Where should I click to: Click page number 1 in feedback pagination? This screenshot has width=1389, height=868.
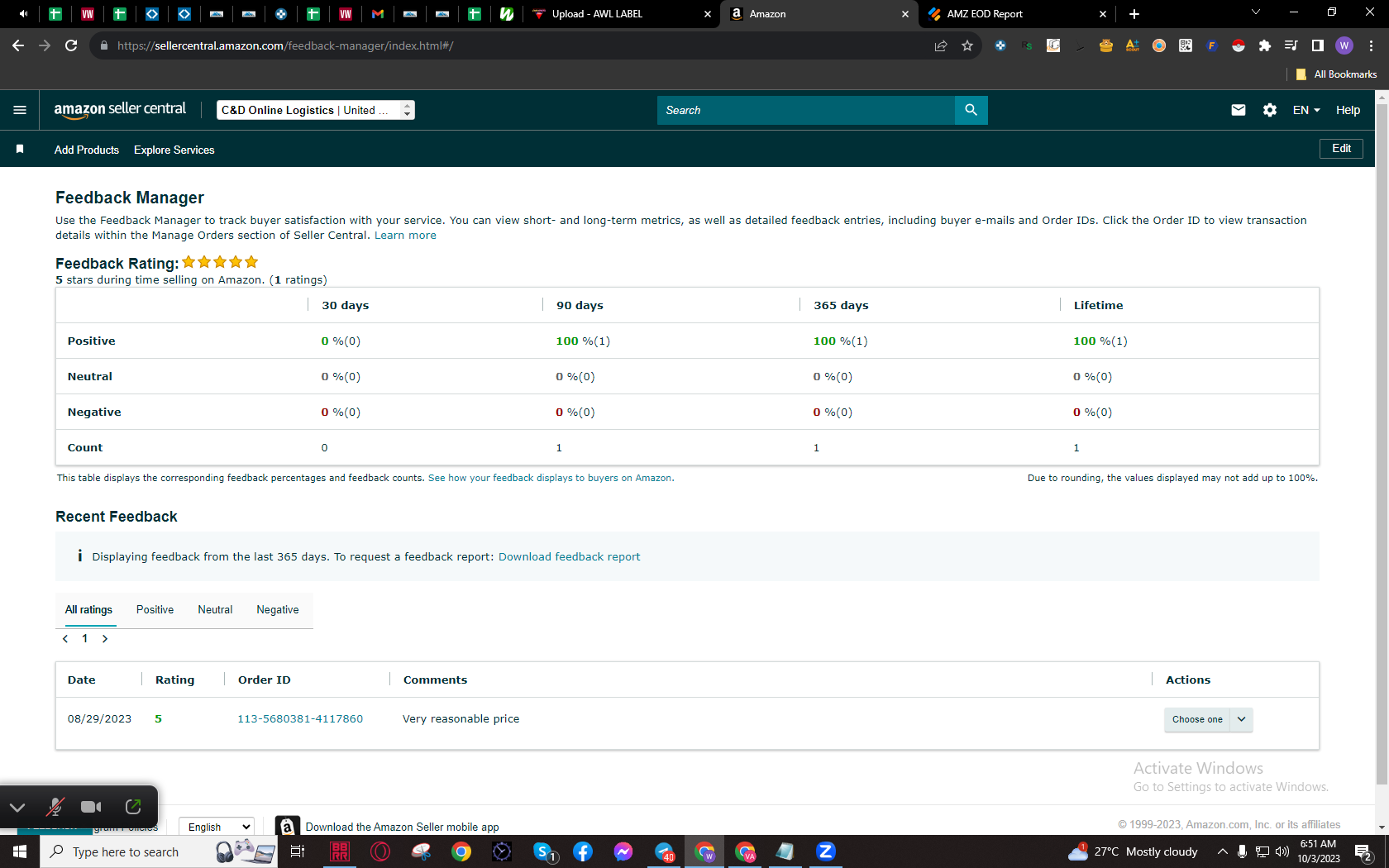pos(84,638)
